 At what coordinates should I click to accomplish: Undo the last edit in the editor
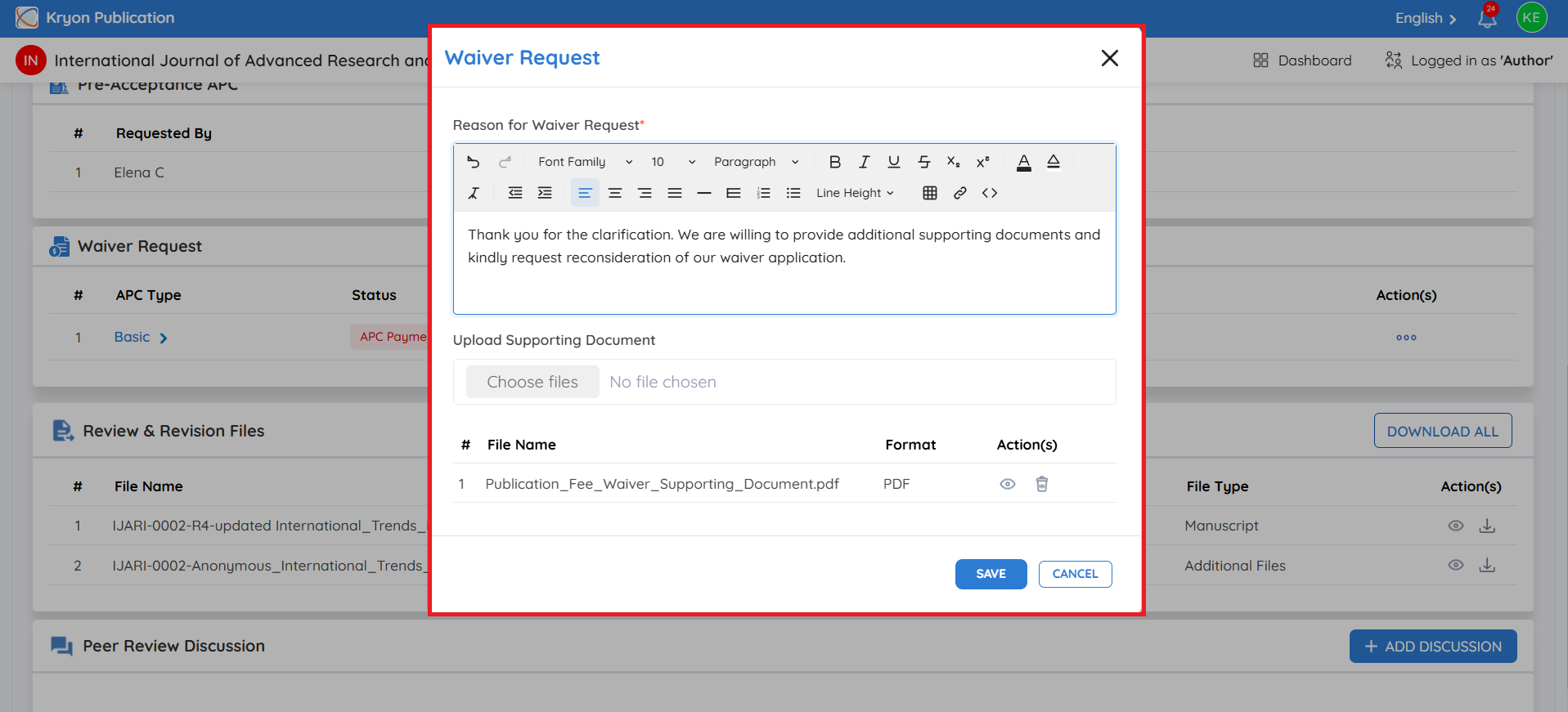point(473,162)
